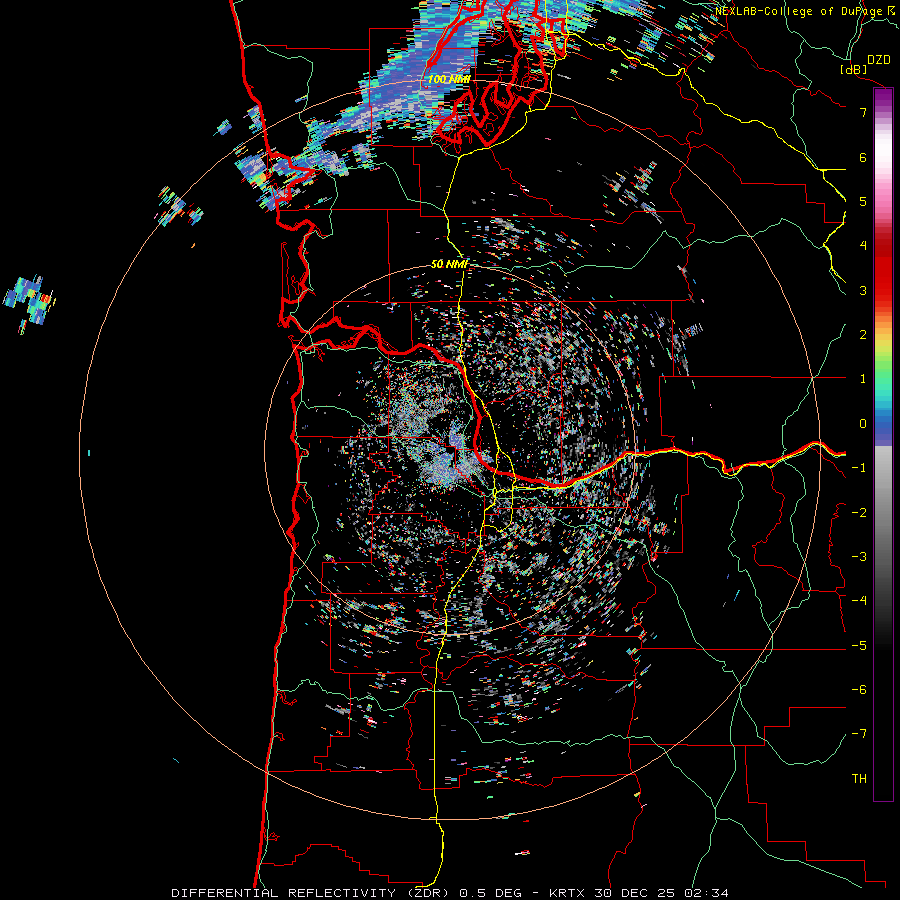Click the [dB] units label

click(854, 69)
